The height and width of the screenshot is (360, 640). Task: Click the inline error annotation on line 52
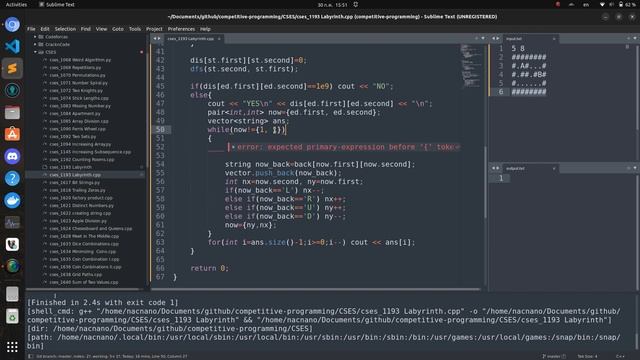[345, 147]
